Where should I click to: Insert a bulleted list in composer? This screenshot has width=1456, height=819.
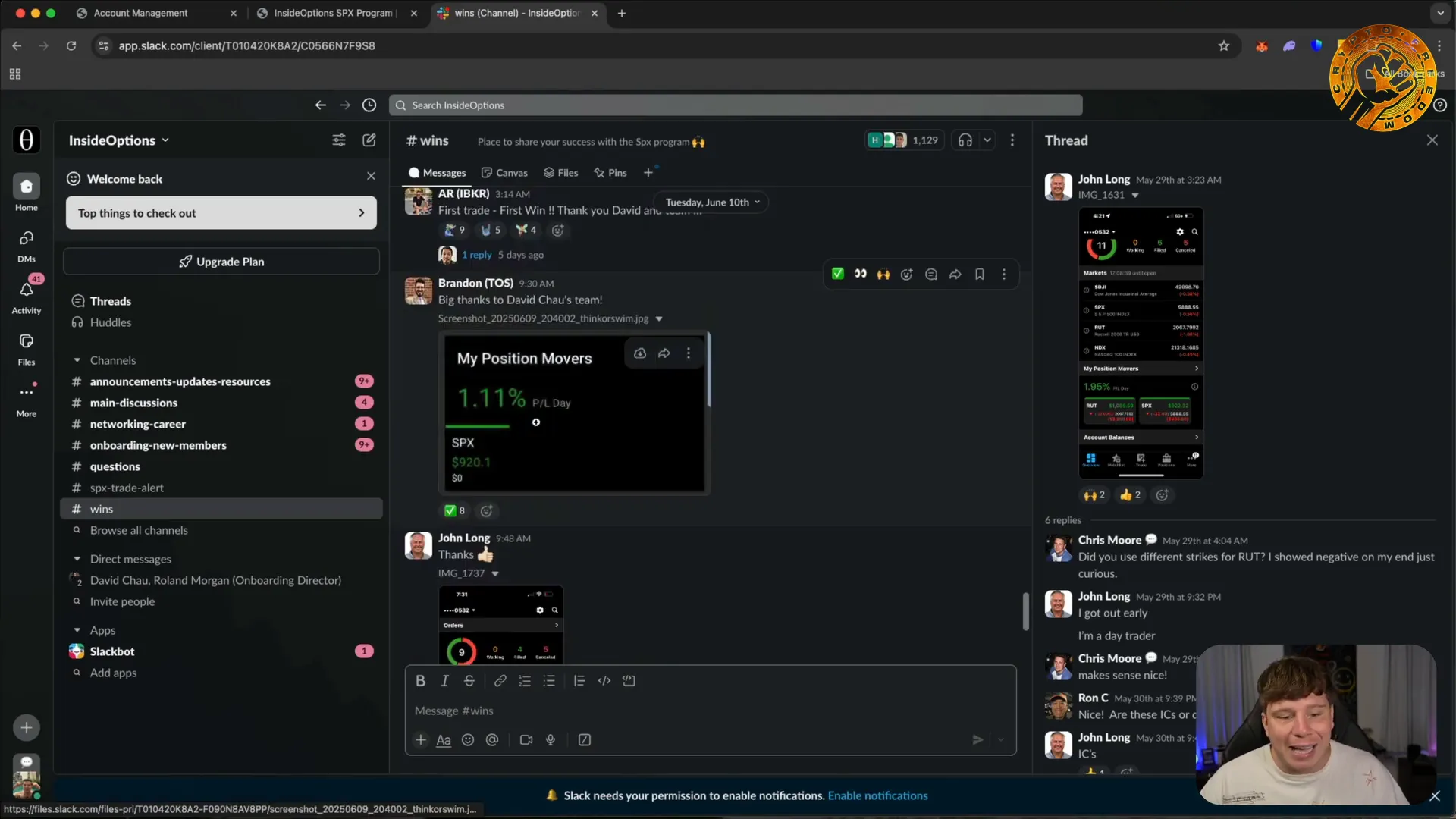(x=549, y=681)
